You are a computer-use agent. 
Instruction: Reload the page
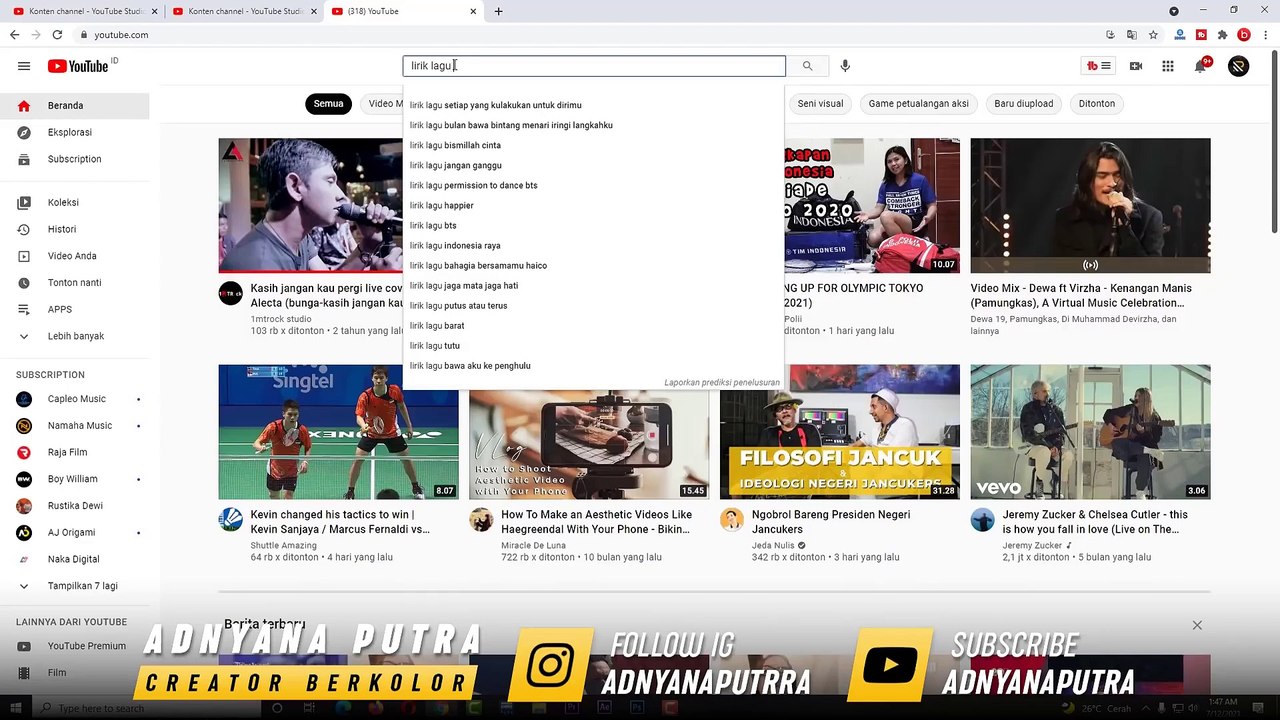[x=57, y=35]
